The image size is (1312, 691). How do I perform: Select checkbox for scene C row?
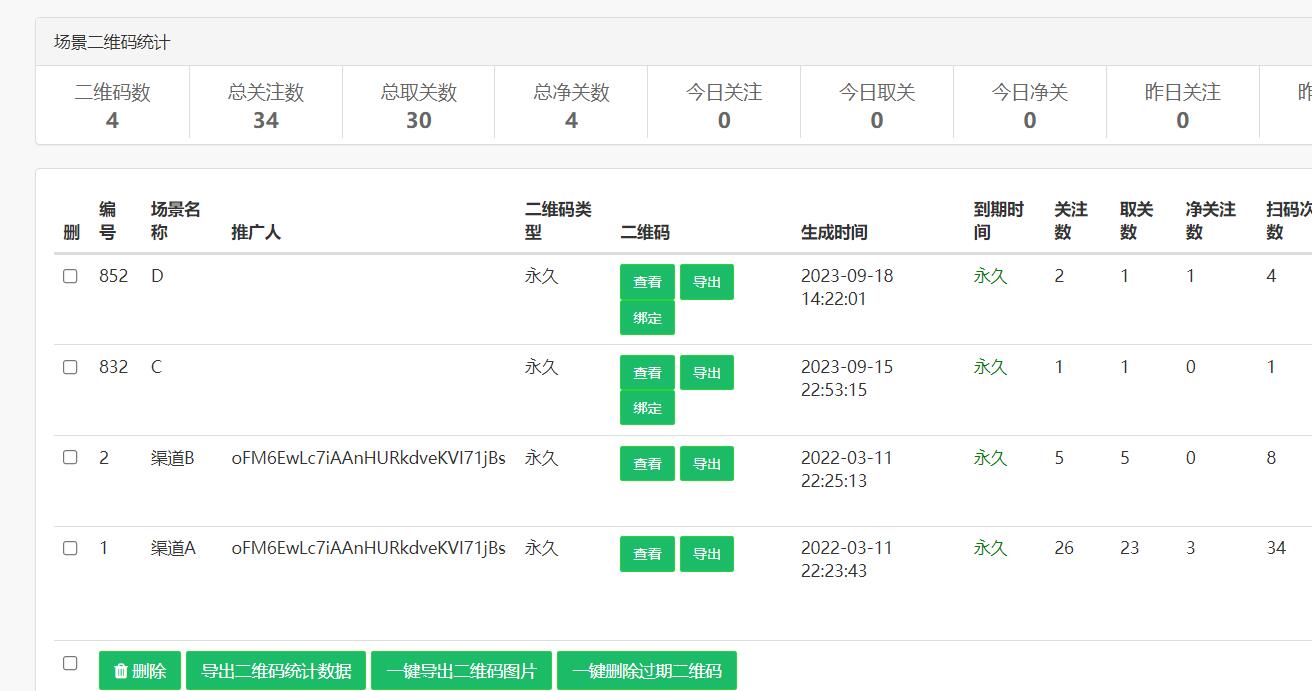70,367
